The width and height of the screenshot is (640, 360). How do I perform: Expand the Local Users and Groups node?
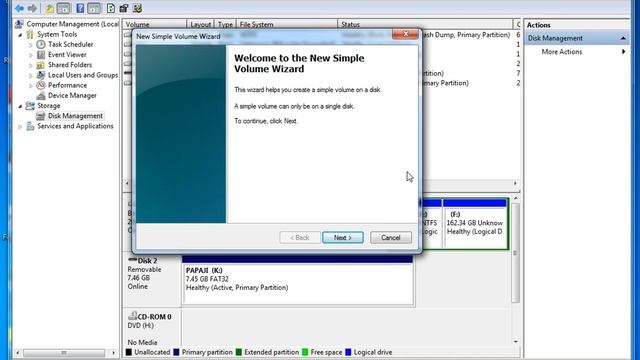31,76
